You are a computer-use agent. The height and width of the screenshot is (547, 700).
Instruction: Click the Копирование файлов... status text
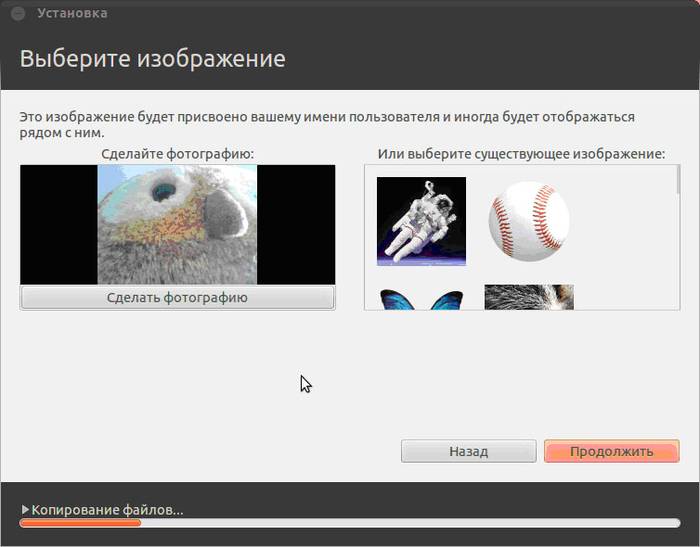[x=107, y=509]
